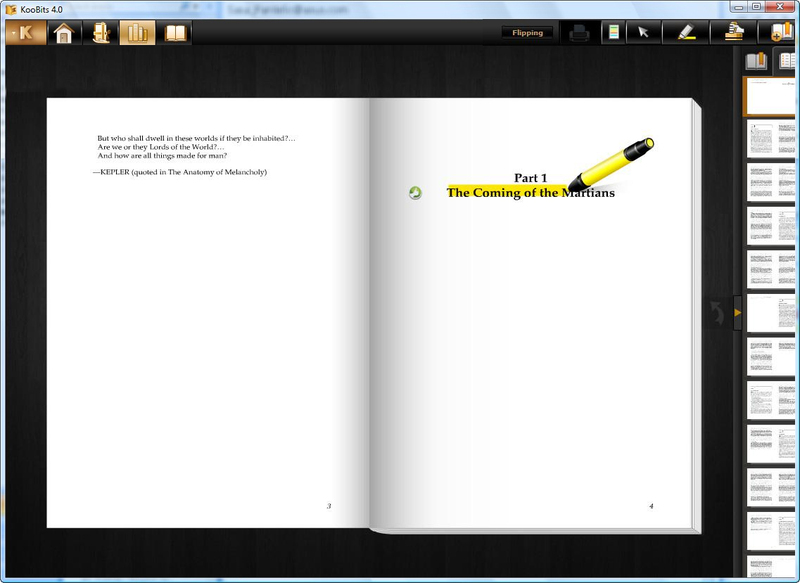Click the KEPLER quotation attribution line
800x583 pixels.
pyautogui.click(x=180, y=172)
